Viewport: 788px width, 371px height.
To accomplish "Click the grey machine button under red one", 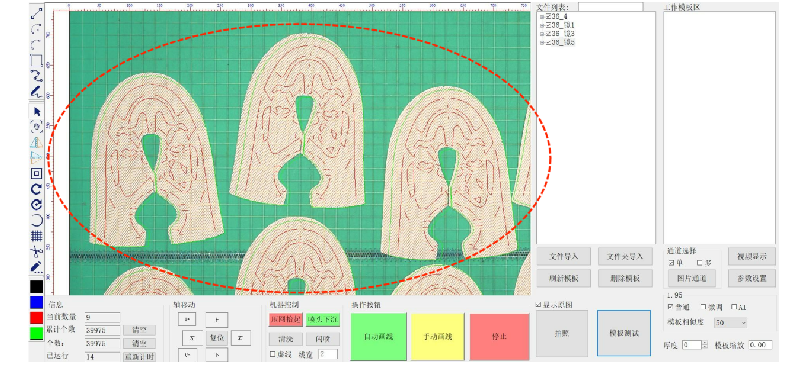I will tap(285, 338).
